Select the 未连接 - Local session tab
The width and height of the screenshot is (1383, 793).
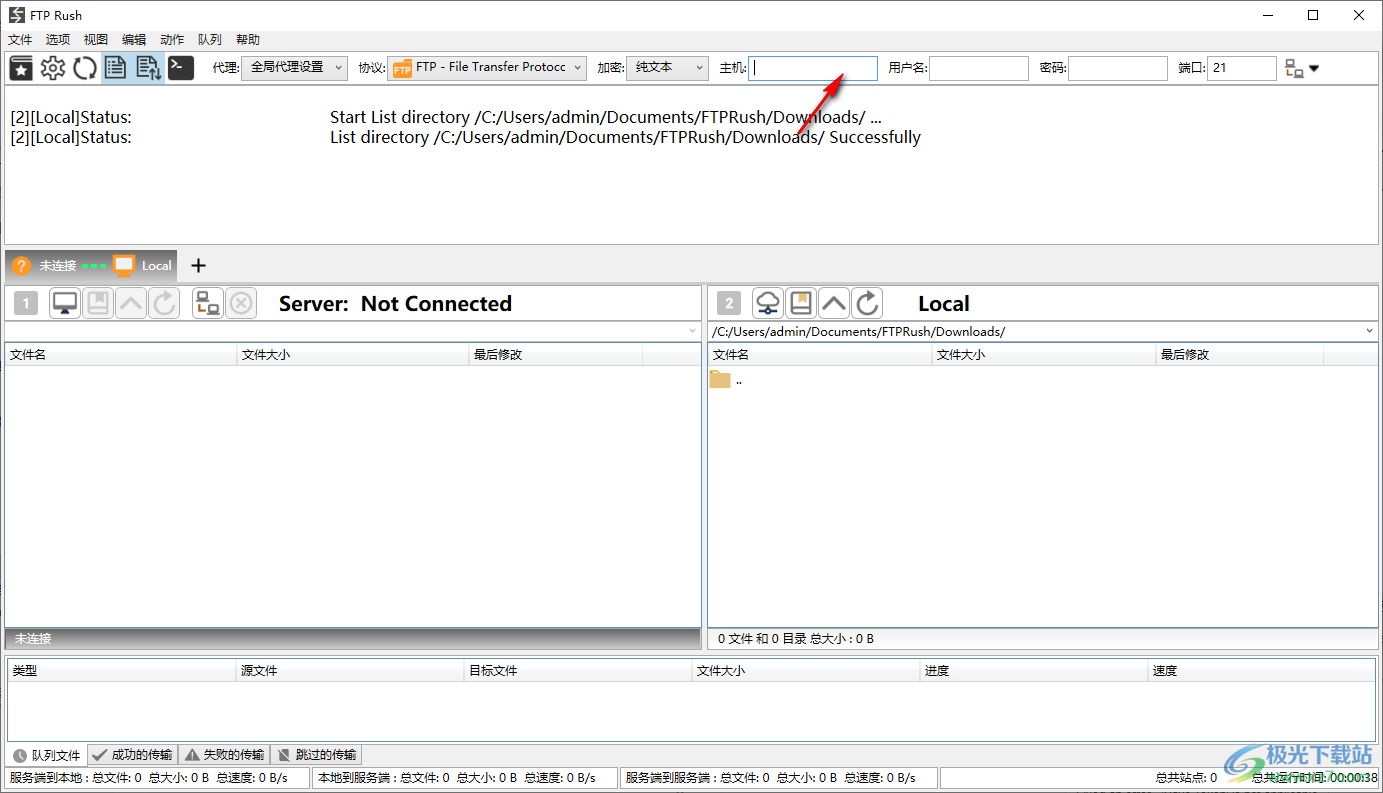pyautogui.click(x=92, y=266)
